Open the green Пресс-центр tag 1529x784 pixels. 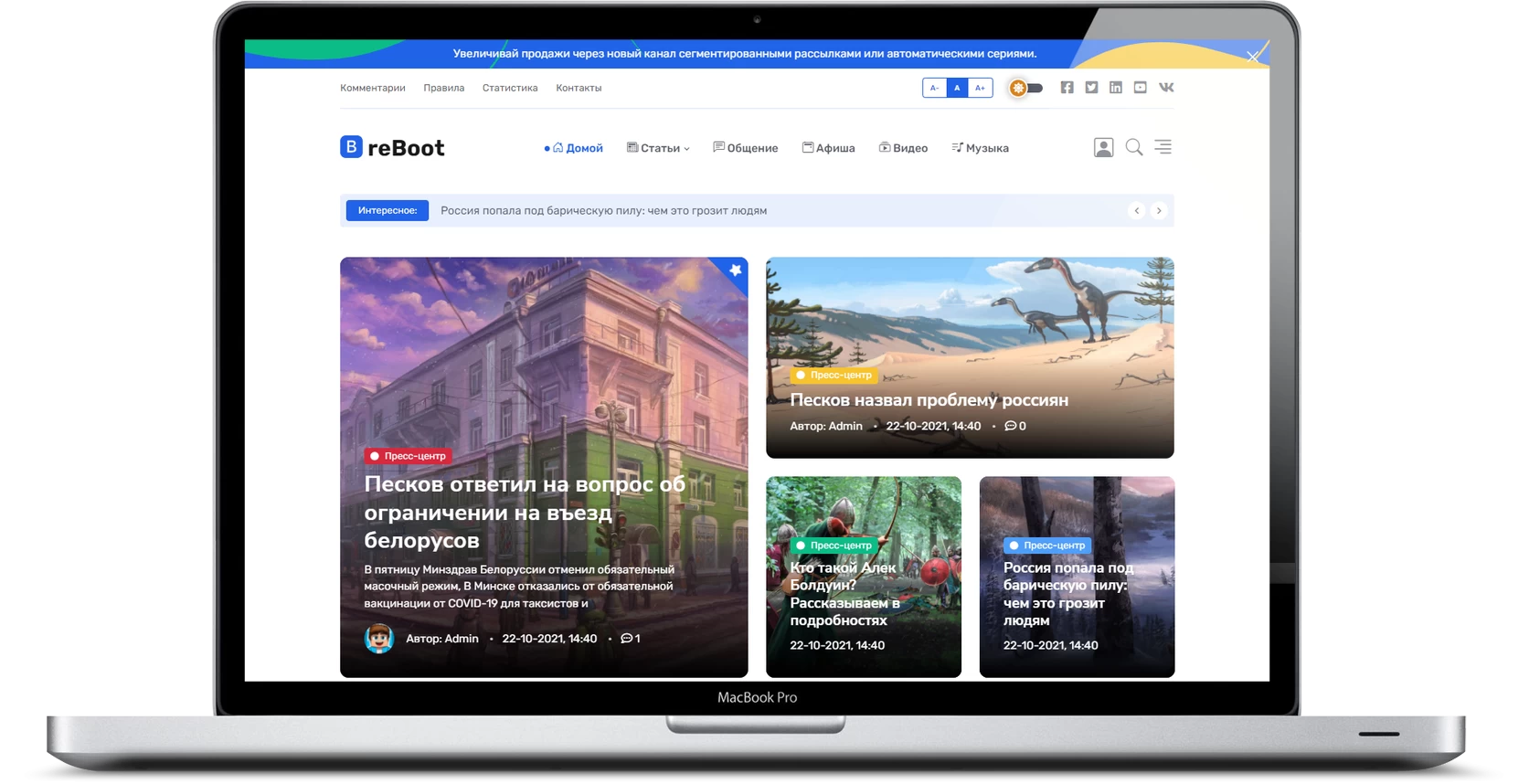click(x=834, y=546)
